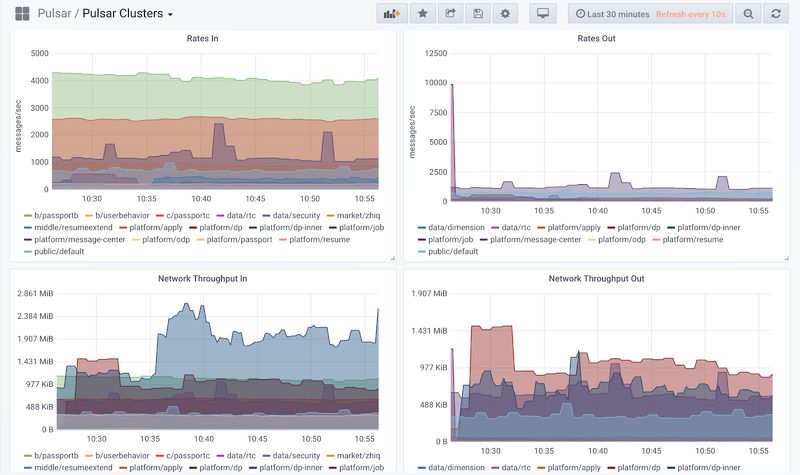Save the dashboard with disk icon
The height and width of the screenshot is (475, 800).
click(x=478, y=14)
